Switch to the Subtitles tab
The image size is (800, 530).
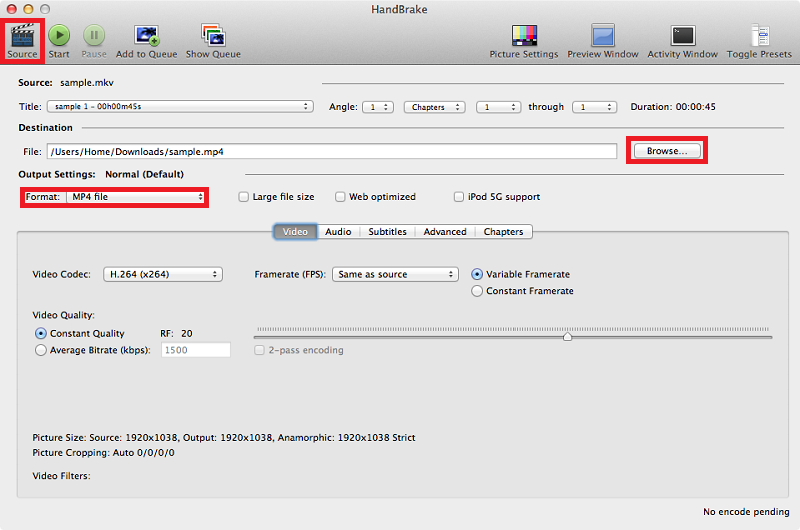[x=387, y=232]
